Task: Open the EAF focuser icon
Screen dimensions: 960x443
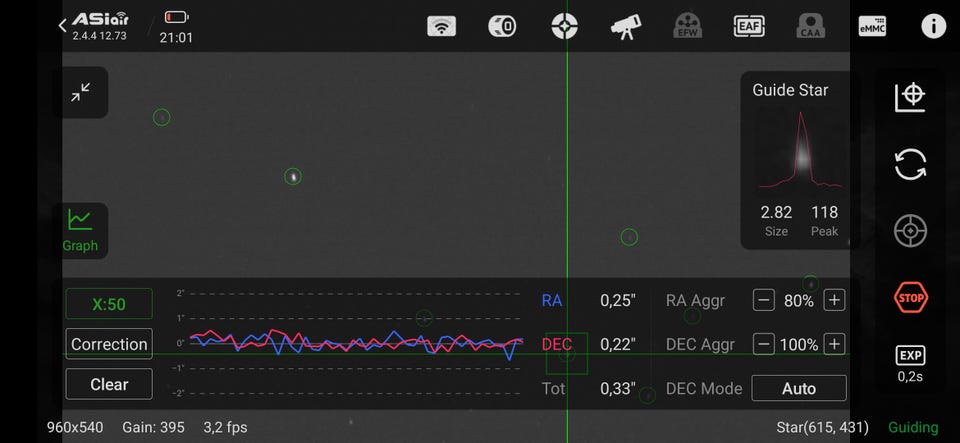Action: tap(749, 26)
